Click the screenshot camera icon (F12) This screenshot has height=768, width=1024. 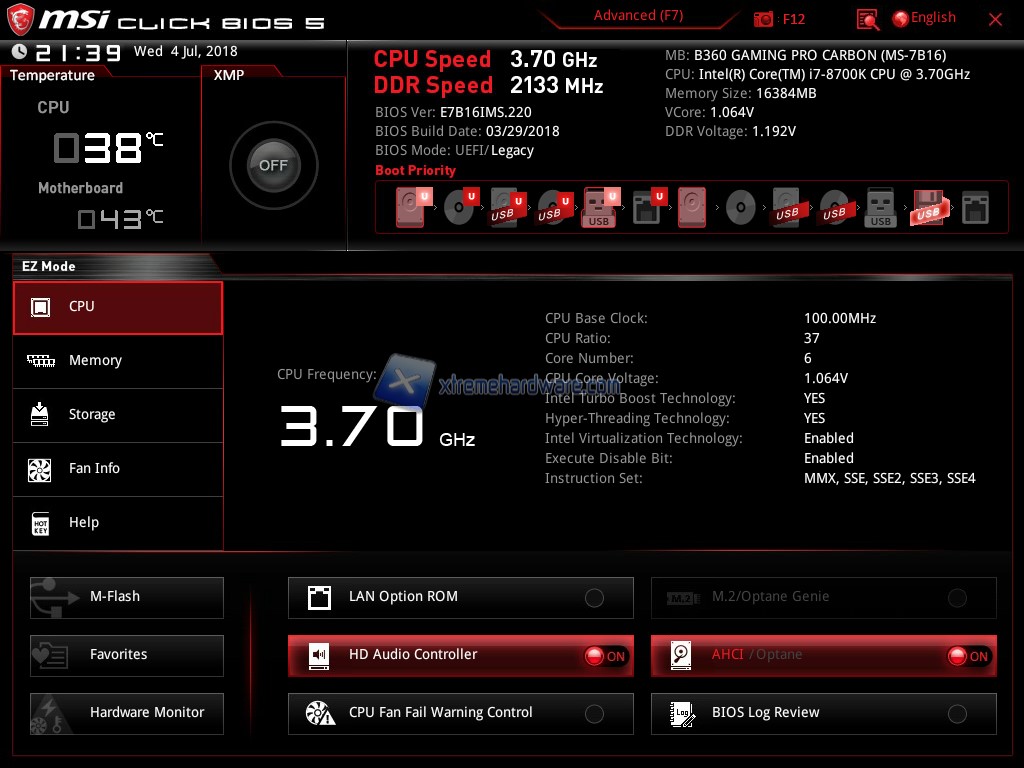point(764,19)
